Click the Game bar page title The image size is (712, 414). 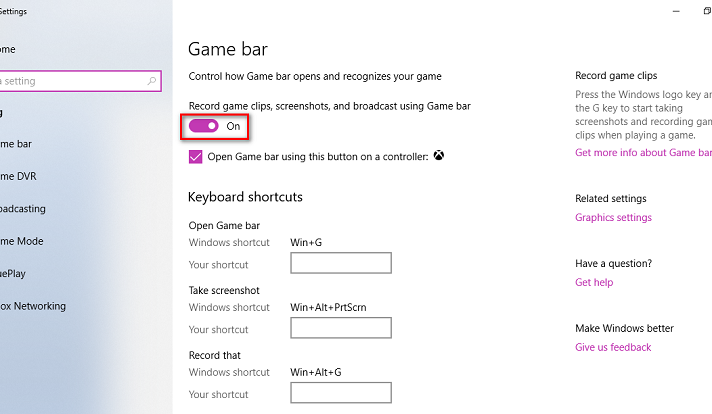pyautogui.click(x=228, y=49)
